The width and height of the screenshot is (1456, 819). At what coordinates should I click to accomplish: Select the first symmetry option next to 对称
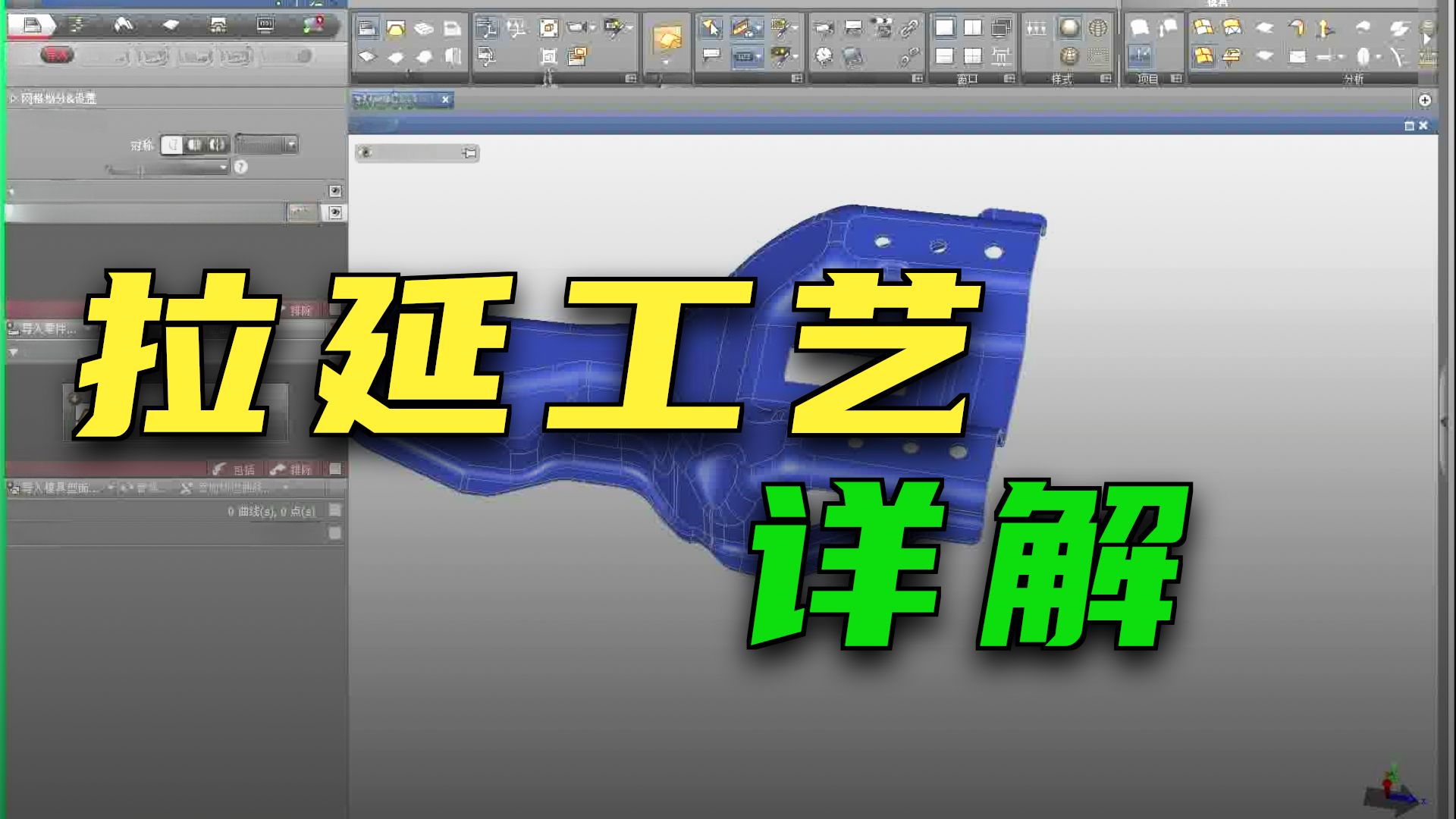click(x=173, y=145)
